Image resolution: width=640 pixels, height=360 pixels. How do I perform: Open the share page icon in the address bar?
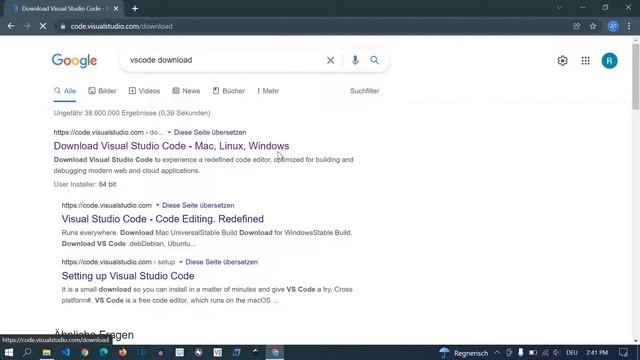point(576,26)
